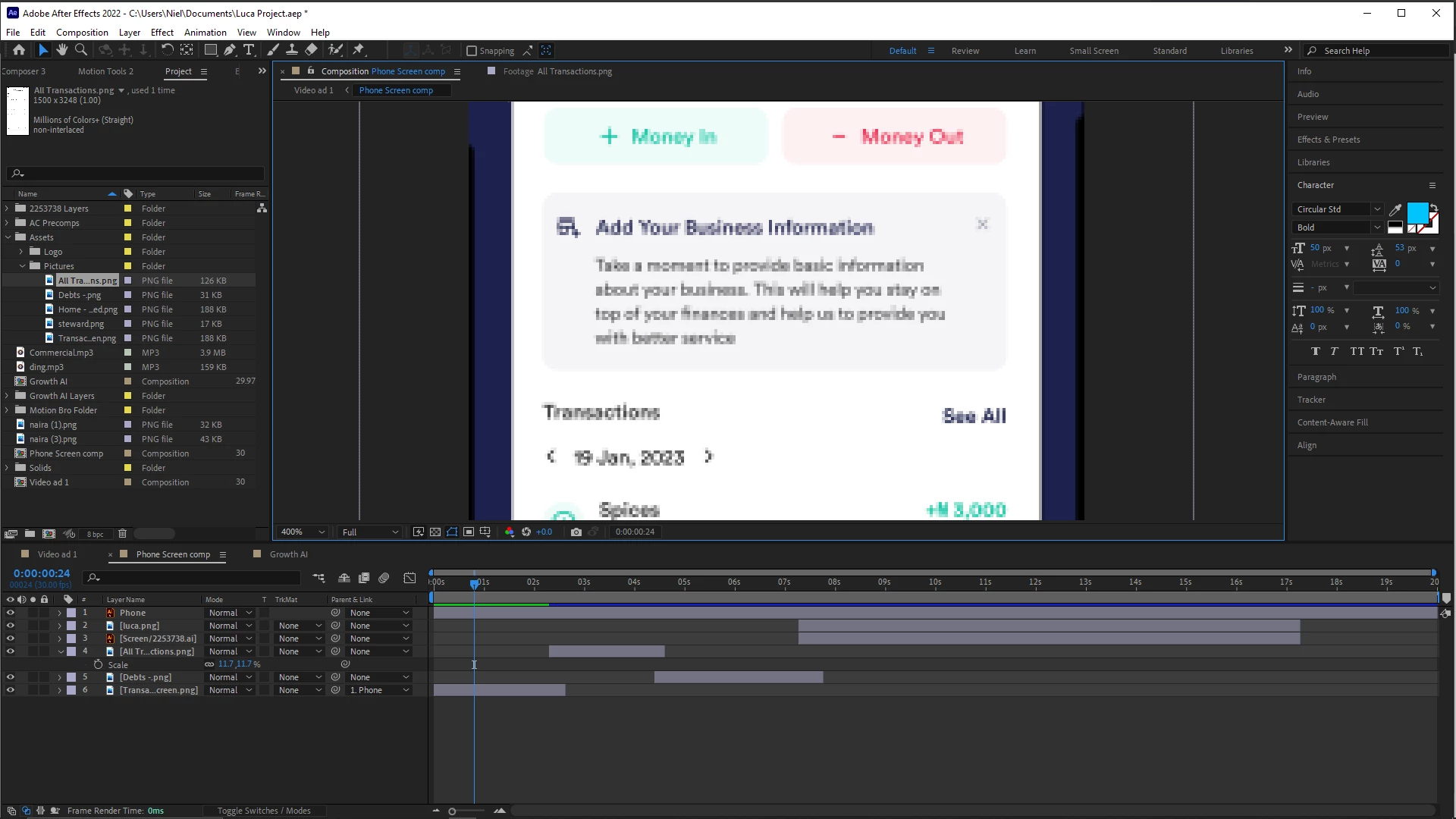
Task: Open the 400% magnification dropdown
Action: [303, 532]
